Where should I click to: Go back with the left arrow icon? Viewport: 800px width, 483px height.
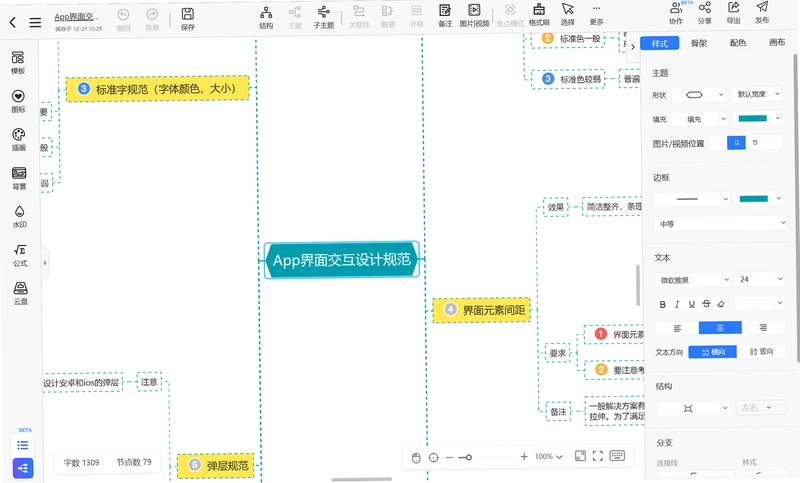(13, 22)
